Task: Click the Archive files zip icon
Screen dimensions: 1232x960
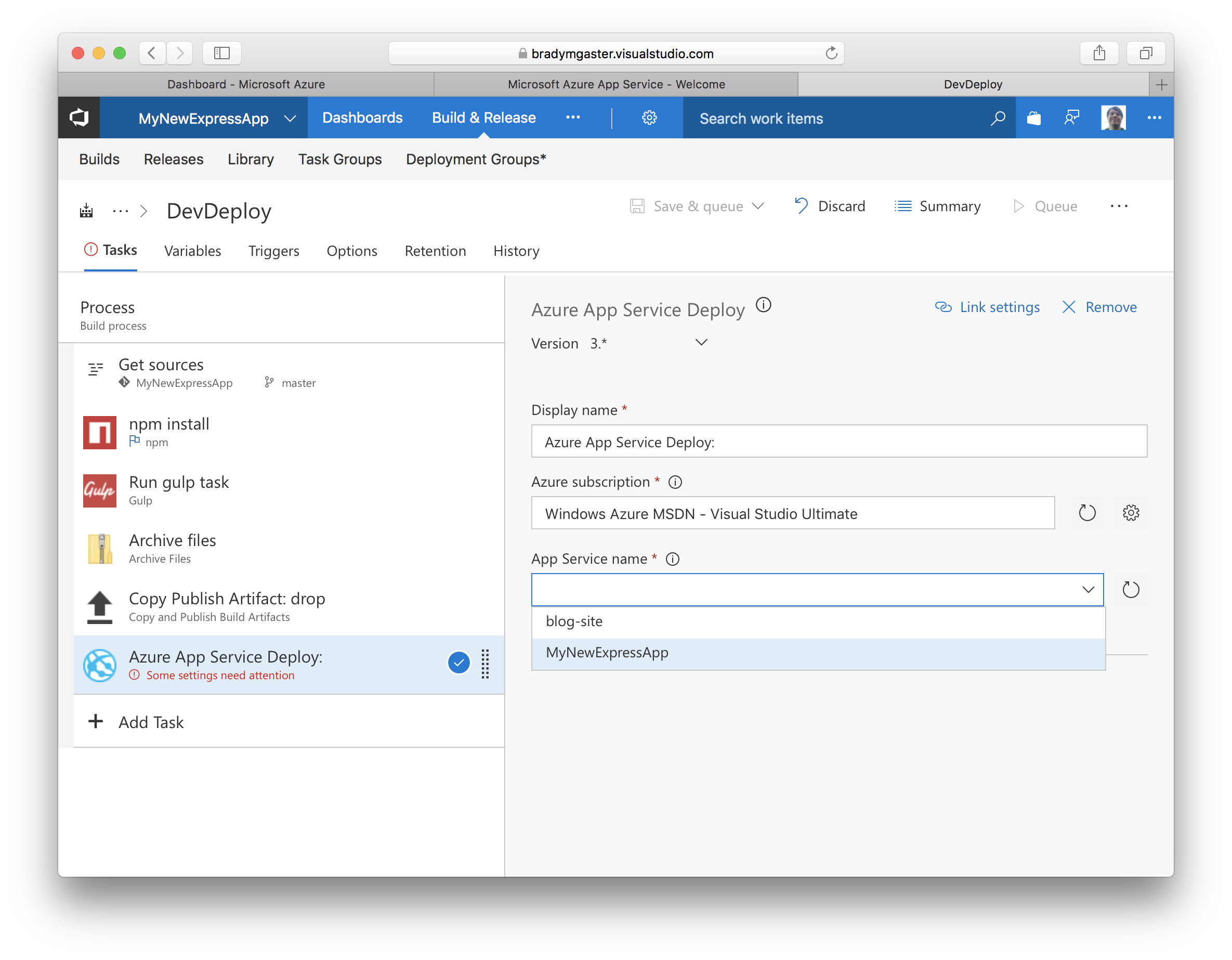Action: click(x=100, y=549)
